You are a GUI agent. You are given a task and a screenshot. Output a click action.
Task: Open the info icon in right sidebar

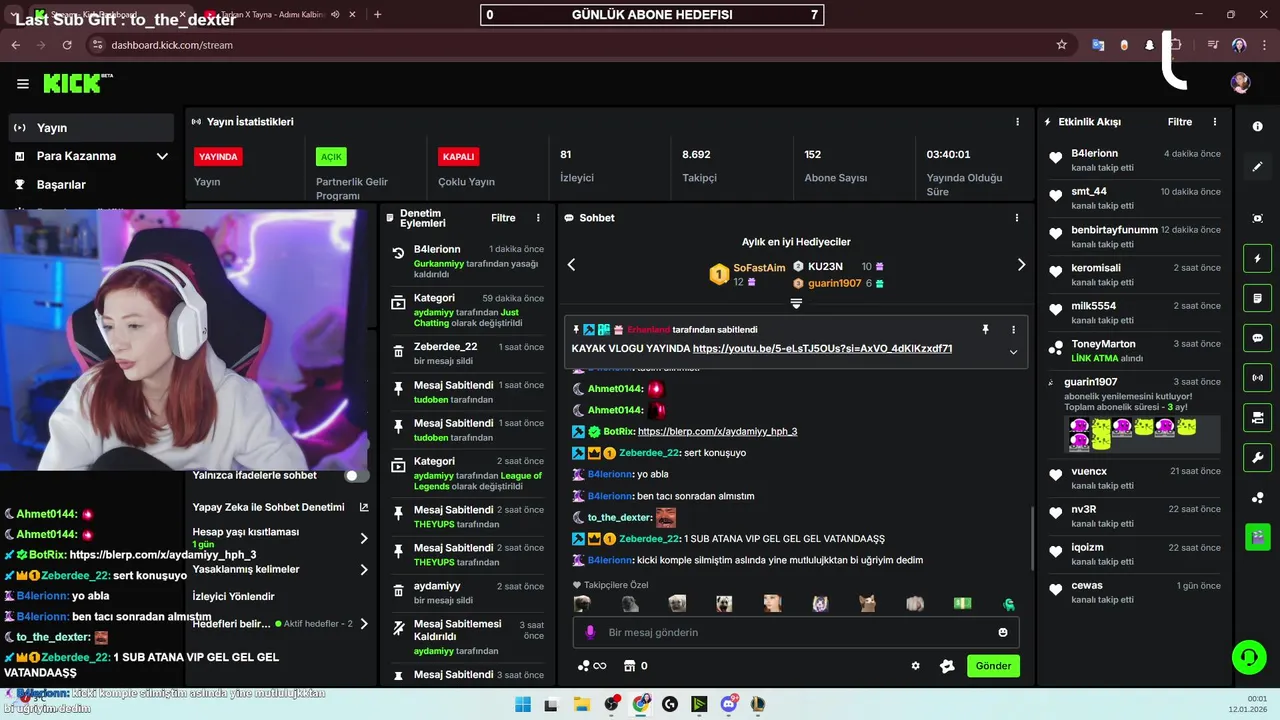point(1258,127)
